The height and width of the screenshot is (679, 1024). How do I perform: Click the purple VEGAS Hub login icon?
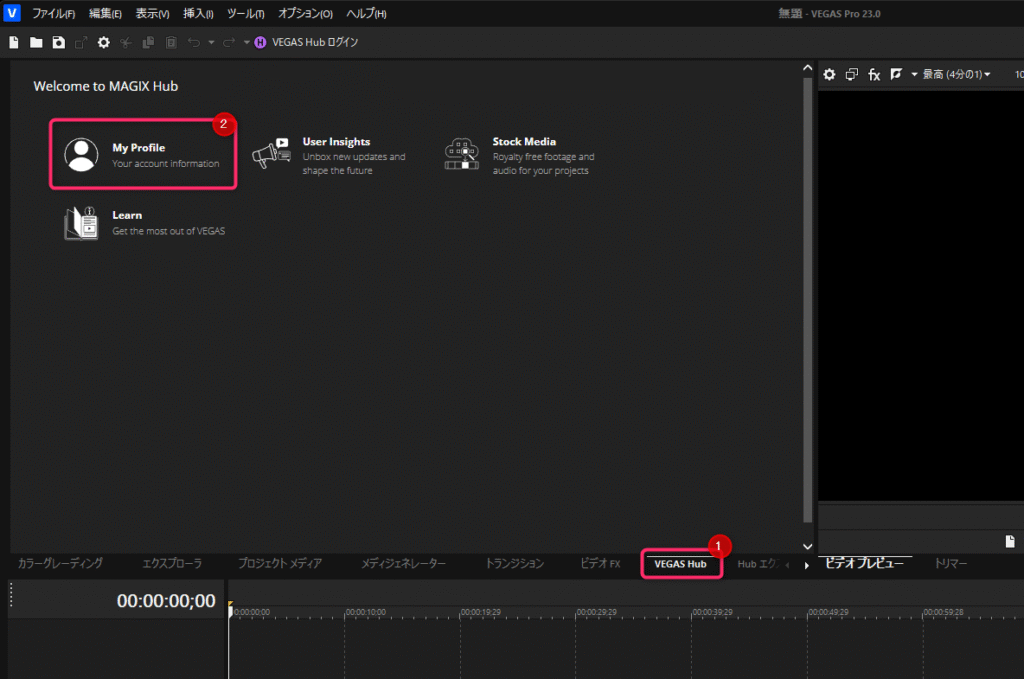(x=261, y=42)
